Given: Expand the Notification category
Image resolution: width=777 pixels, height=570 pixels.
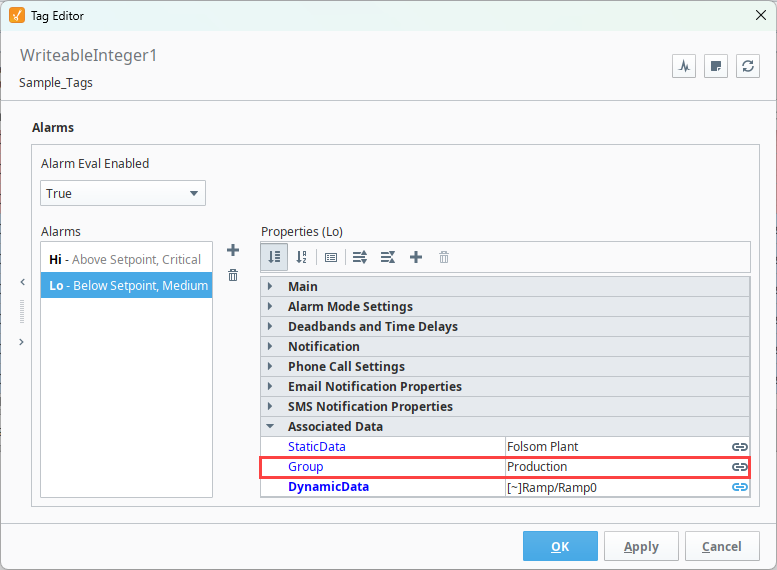Looking at the screenshot, I should (x=270, y=346).
